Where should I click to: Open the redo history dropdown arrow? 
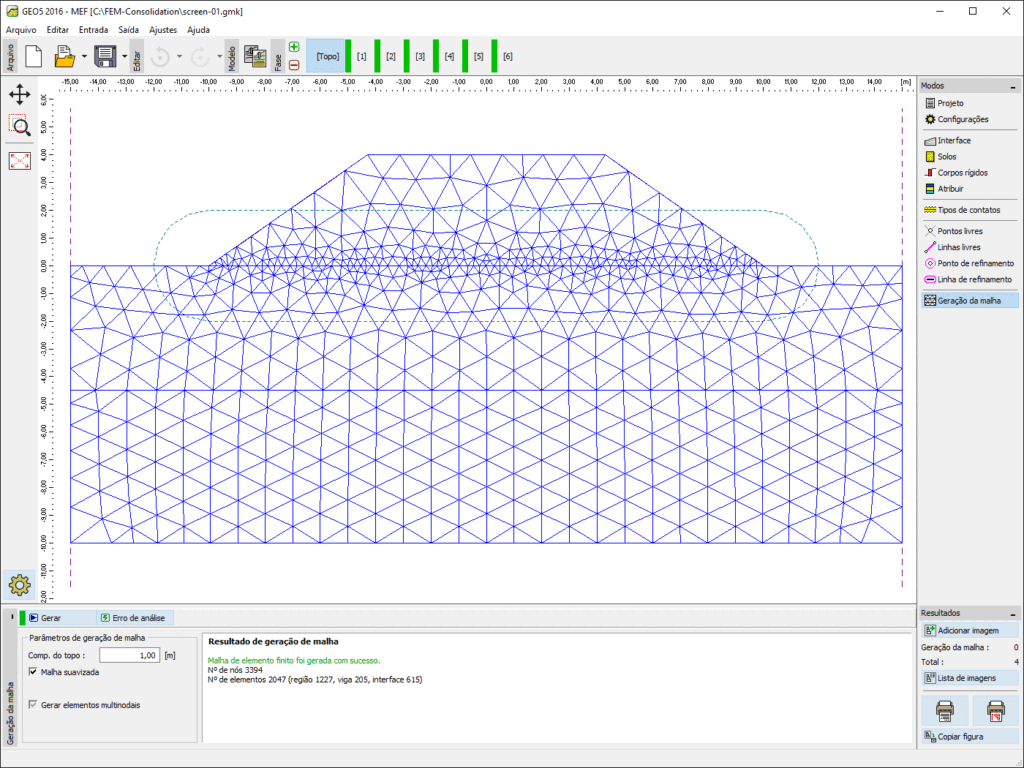click(x=219, y=56)
